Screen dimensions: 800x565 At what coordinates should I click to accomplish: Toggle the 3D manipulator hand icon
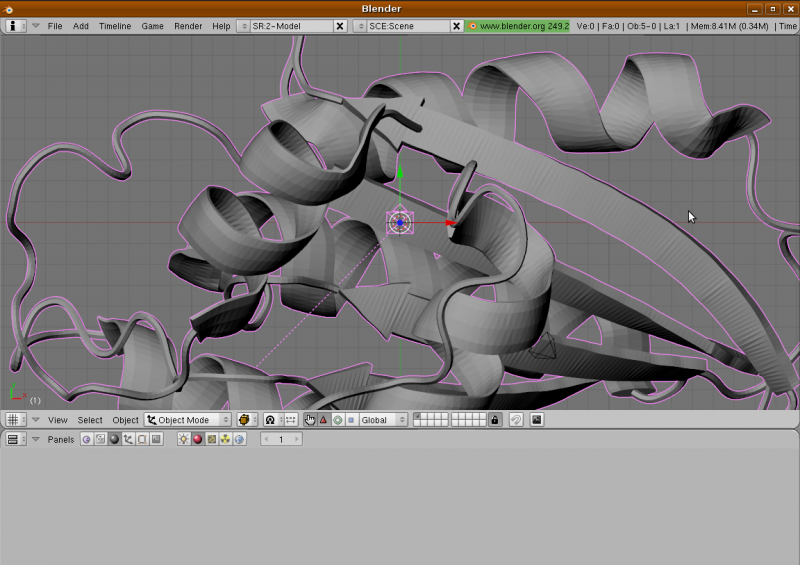310,420
